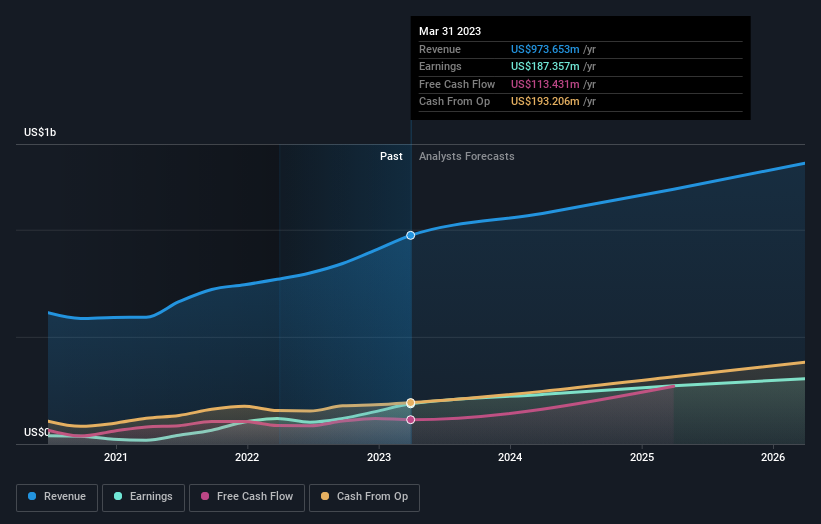Viewport: 821px width, 524px height.
Task: Click the Mar 31 2023 tooltip date
Action: tap(450, 31)
